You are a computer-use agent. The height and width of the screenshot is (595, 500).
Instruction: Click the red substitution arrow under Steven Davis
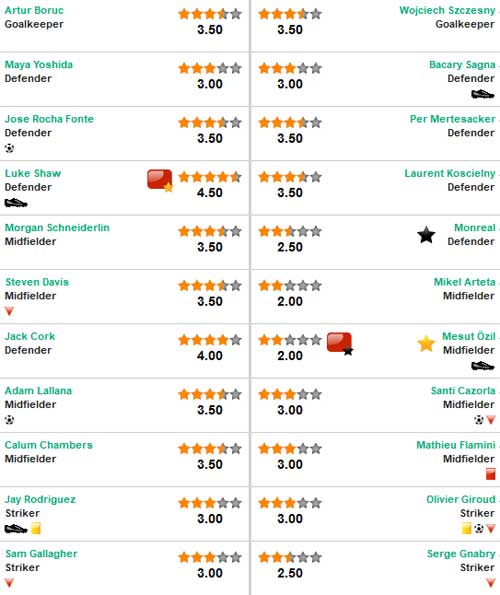pyautogui.click(x=9, y=311)
